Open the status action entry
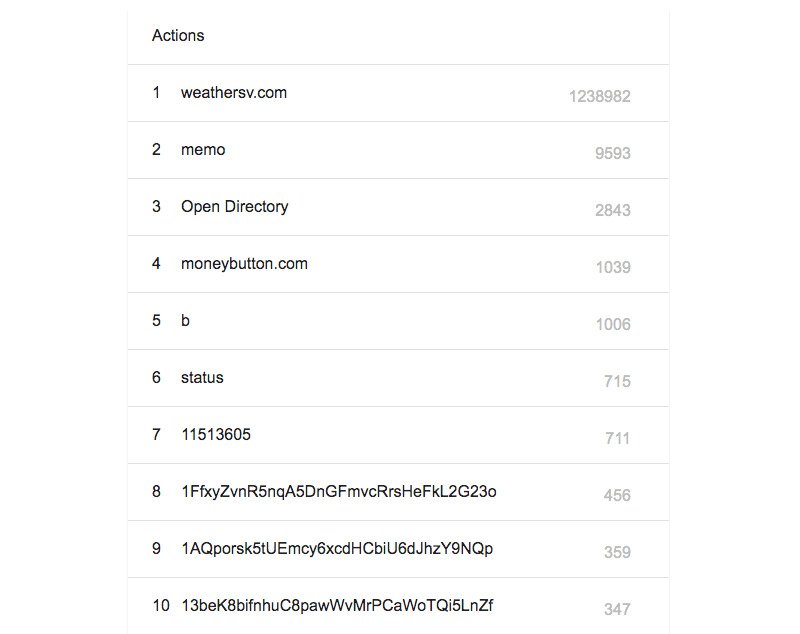Screen dimensions: 800x634 point(202,378)
